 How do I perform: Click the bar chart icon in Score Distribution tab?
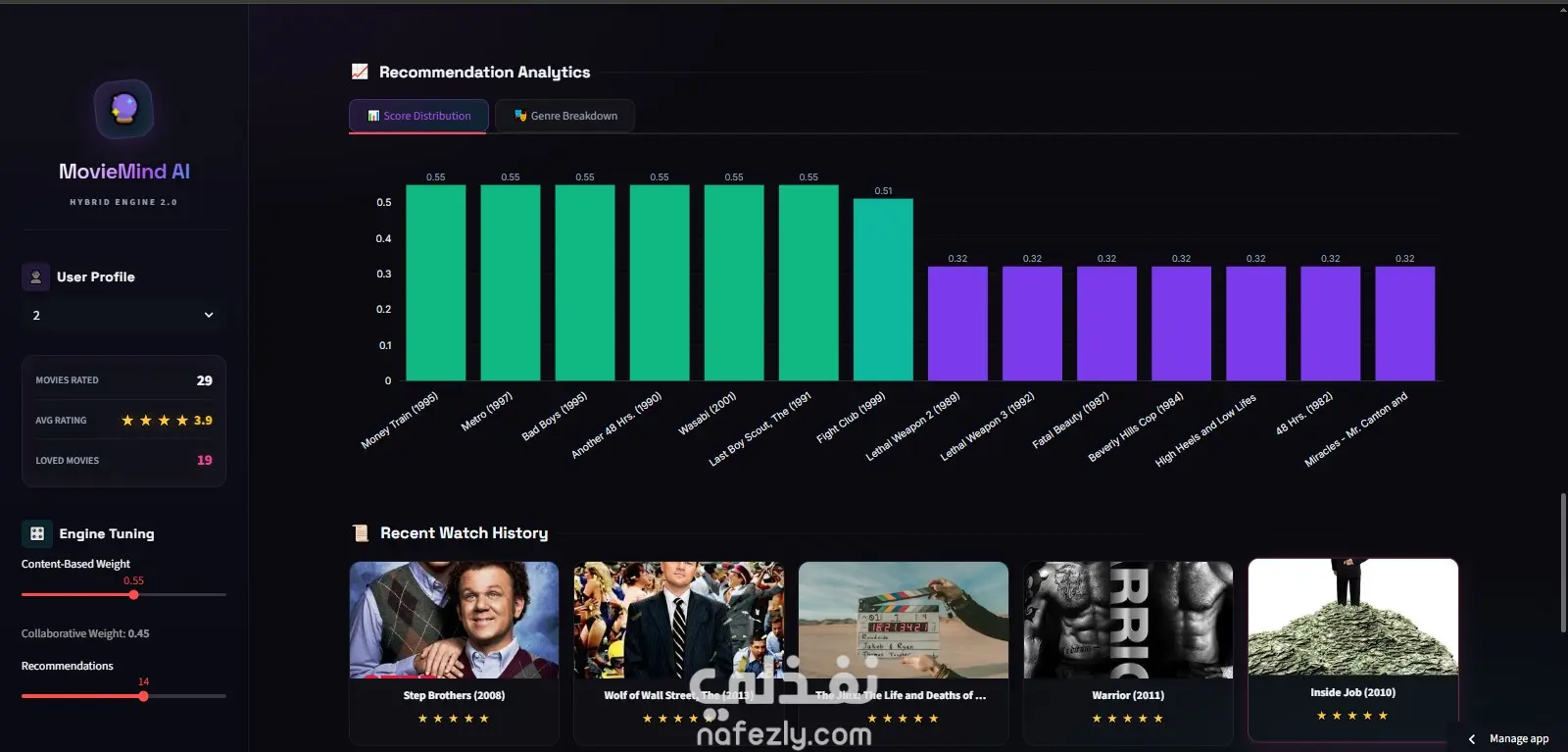373,116
